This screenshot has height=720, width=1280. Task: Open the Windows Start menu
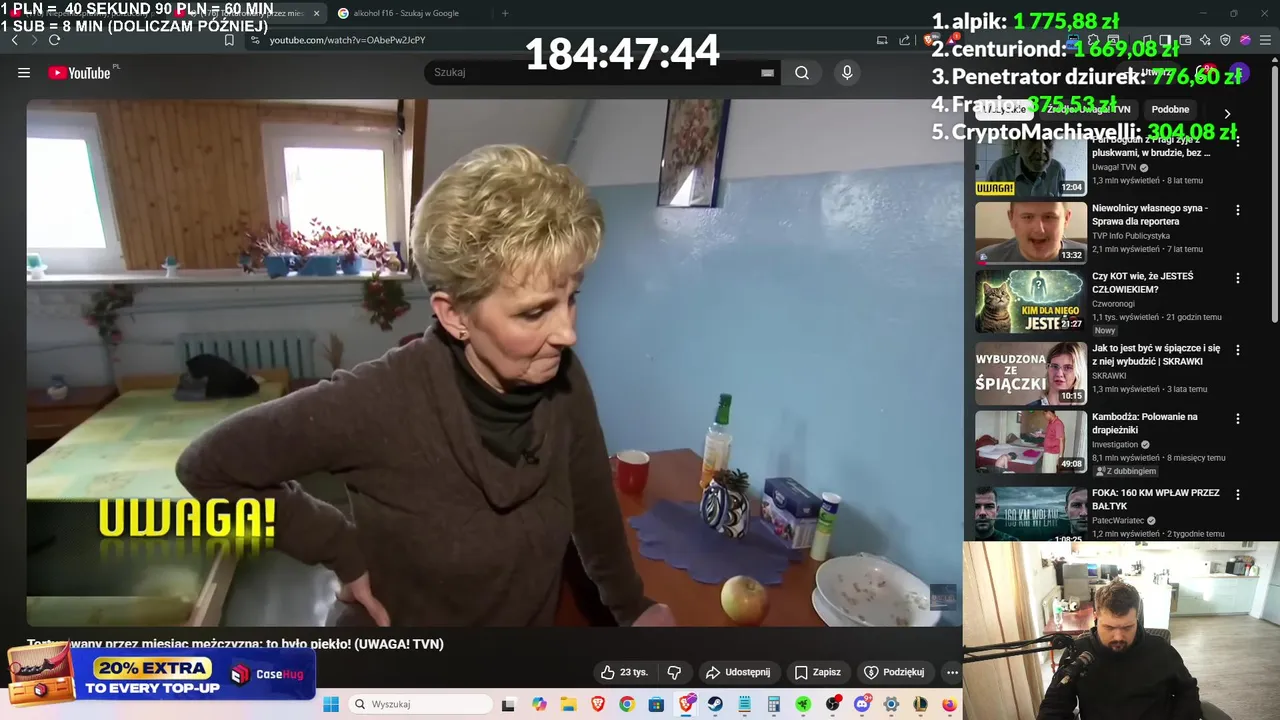click(x=331, y=704)
